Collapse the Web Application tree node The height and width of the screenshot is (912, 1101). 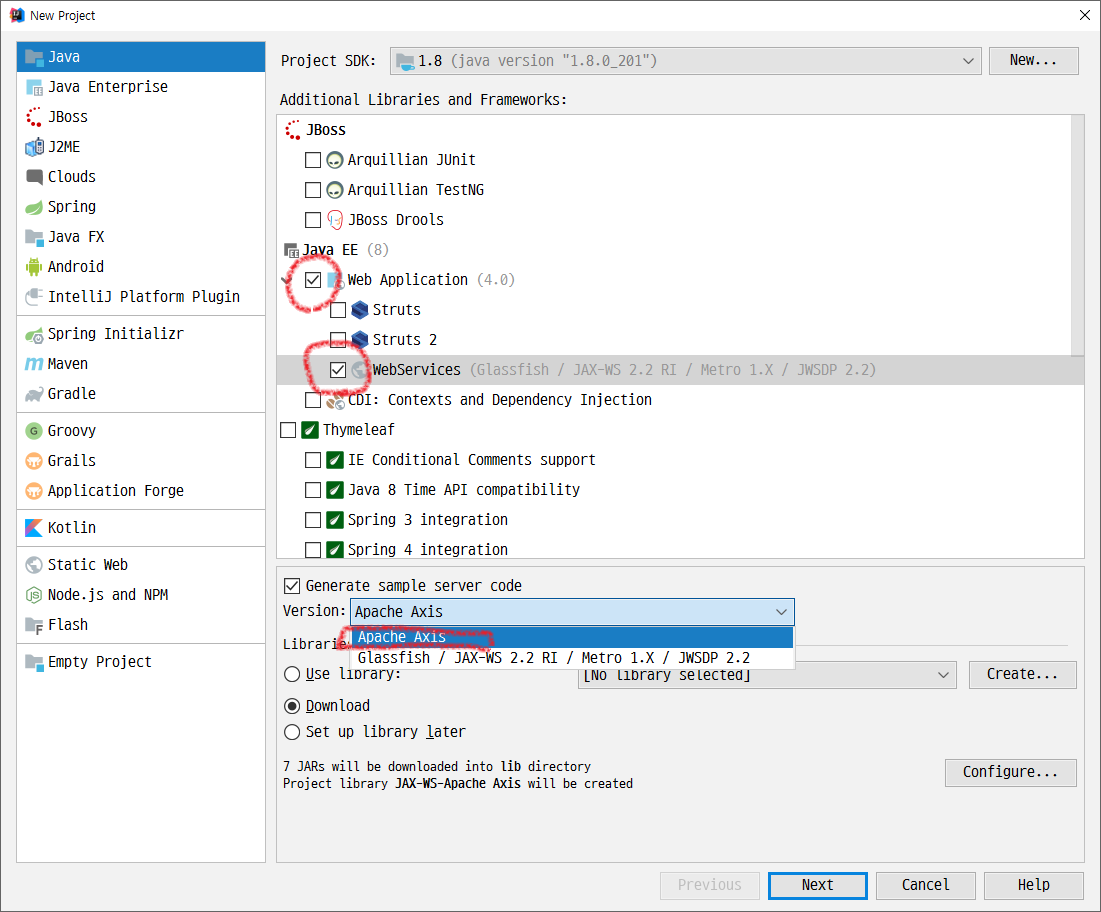[x=286, y=280]
